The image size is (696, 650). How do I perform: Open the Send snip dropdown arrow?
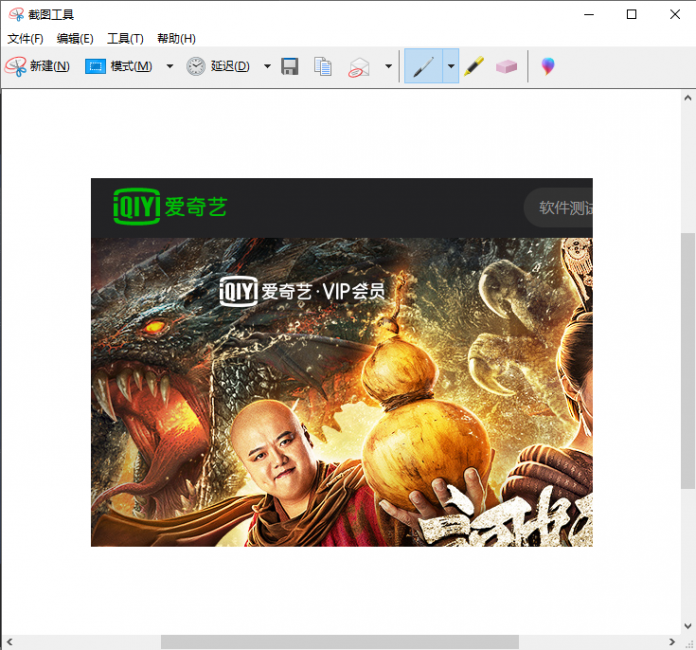click(388, 67)
